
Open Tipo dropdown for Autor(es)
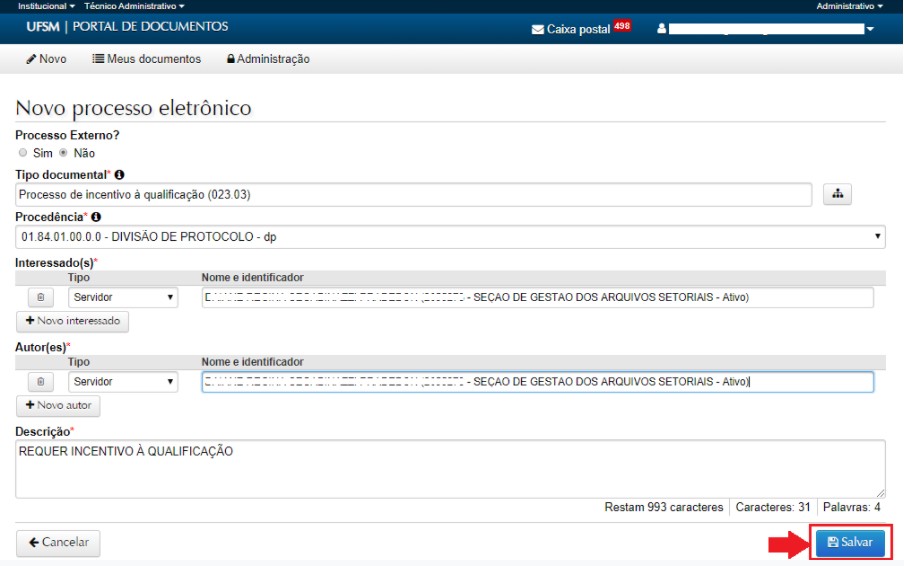tap(122, 382)
